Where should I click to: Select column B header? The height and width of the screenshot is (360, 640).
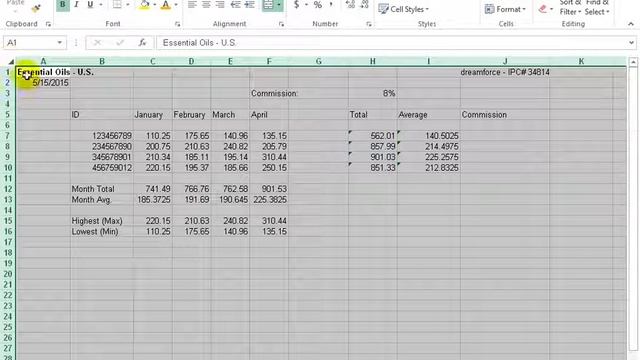(102, 61)
